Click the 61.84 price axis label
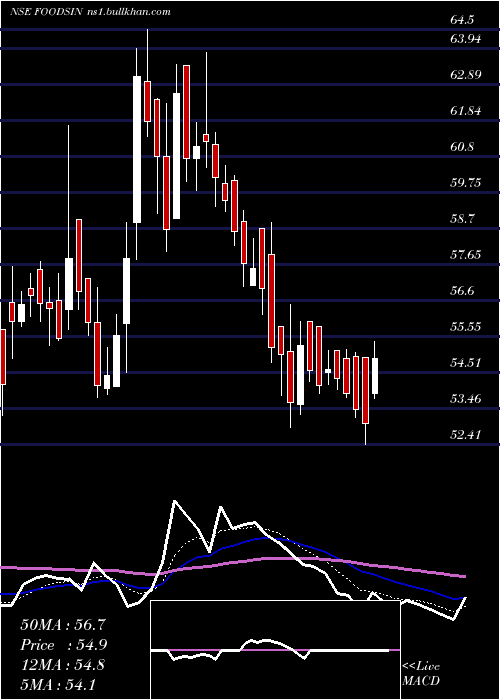The width and height of the screenshot is (500, 700). click(x=466, y=111)
